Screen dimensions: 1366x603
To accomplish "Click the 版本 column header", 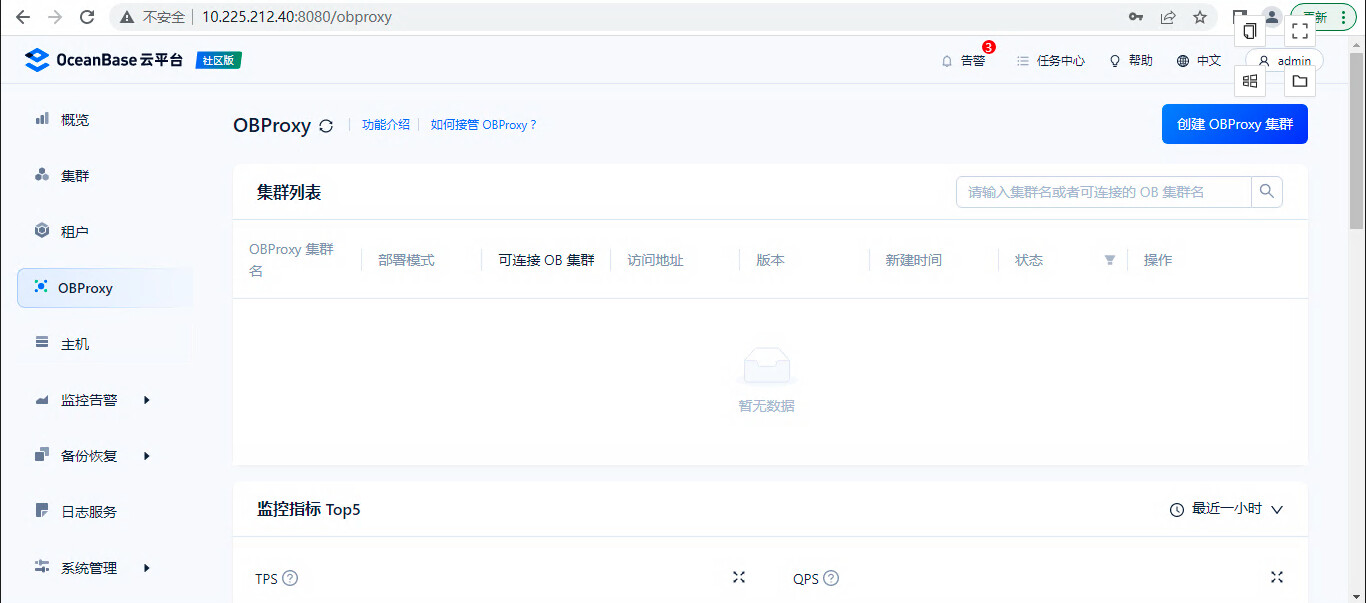I will 770,260.
